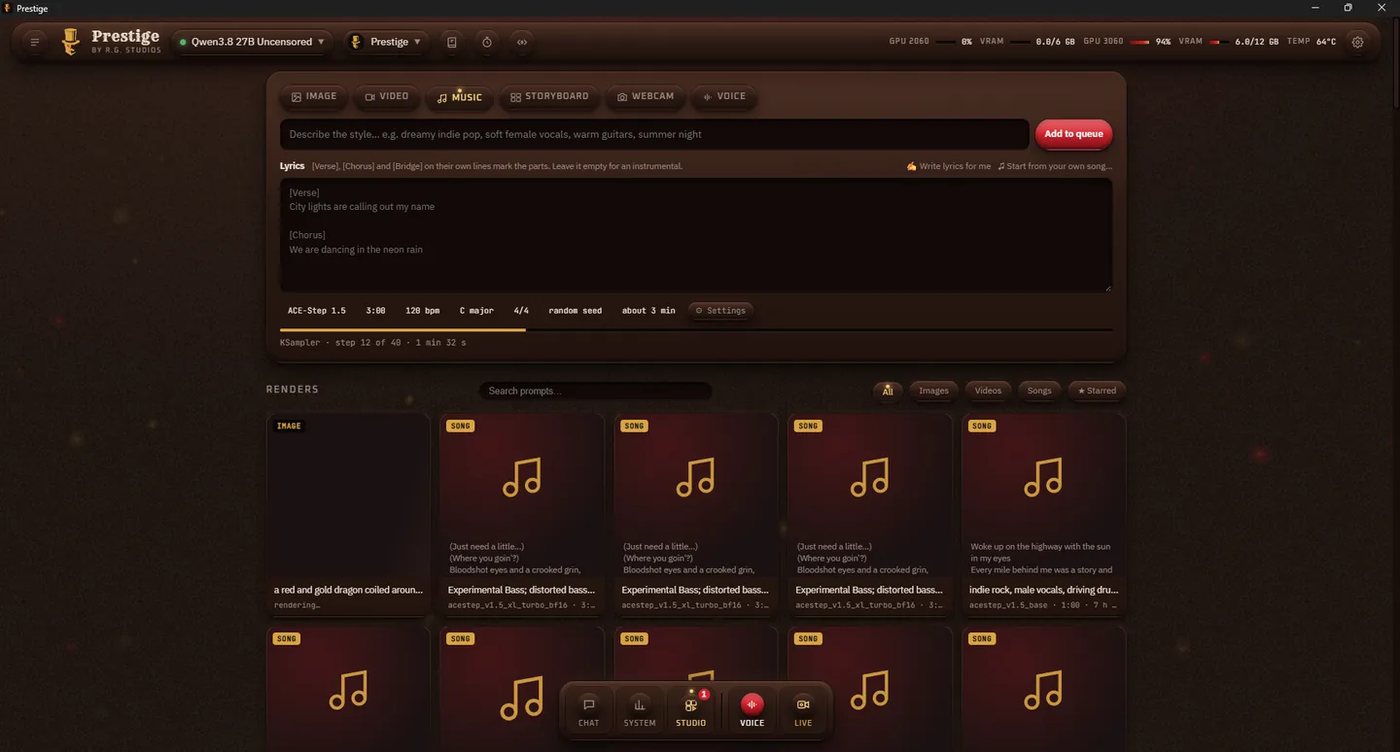The width and height of the screenshot is (1400, 752).
Task: Open the hamburger sidebar menu
Action: [x=35, y=42]
